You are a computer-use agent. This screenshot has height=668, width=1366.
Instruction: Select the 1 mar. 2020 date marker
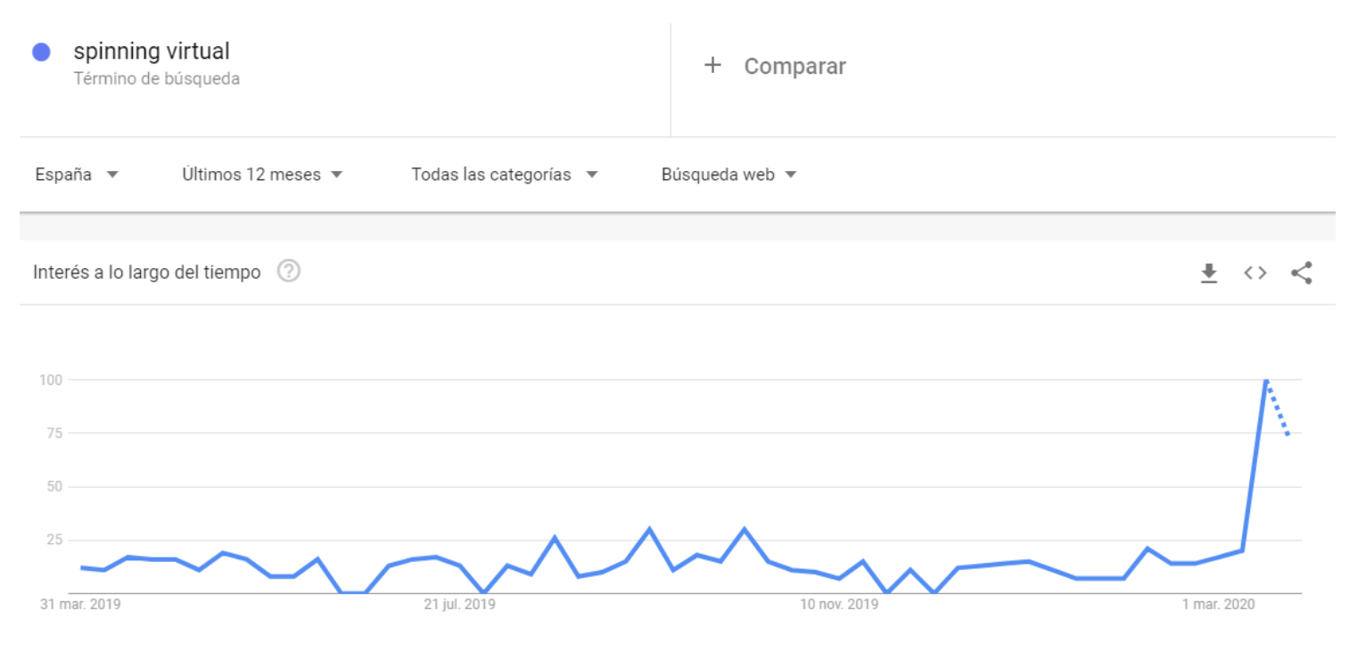pyautogui.click(x=1219, y=605)
